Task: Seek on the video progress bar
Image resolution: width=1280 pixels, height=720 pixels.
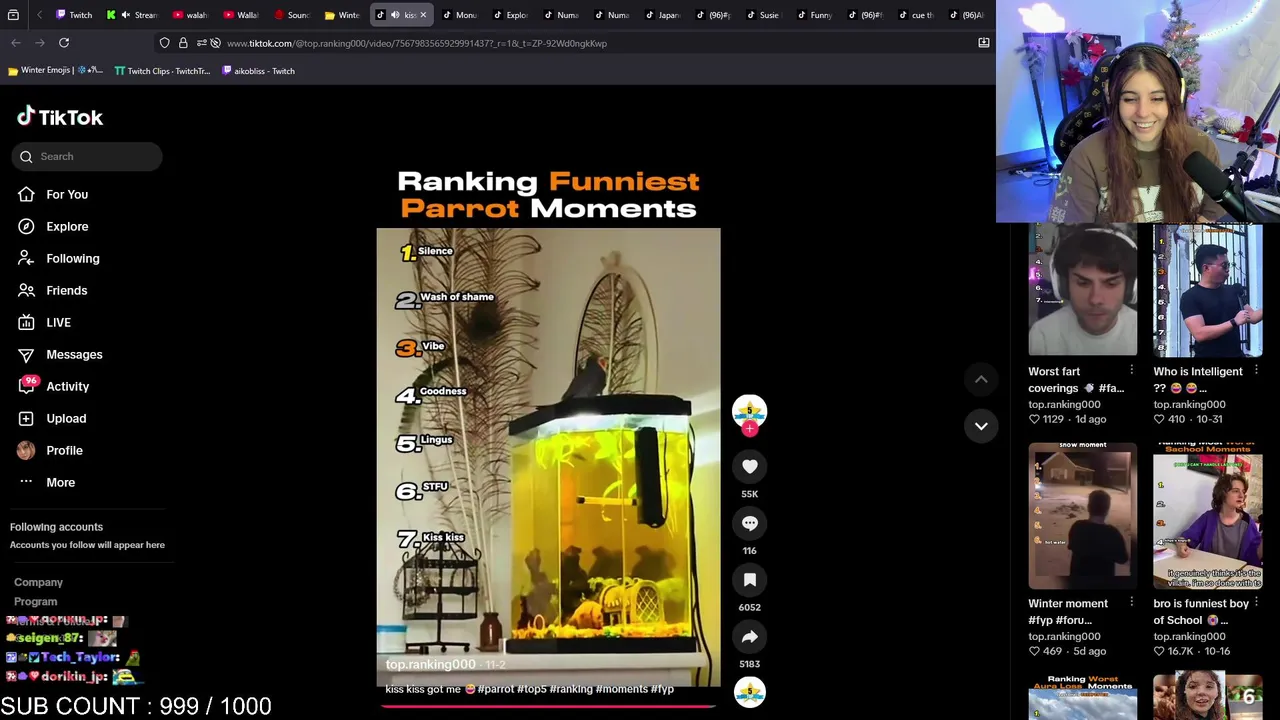Action: pyautogui.click(x=548, y=705)
